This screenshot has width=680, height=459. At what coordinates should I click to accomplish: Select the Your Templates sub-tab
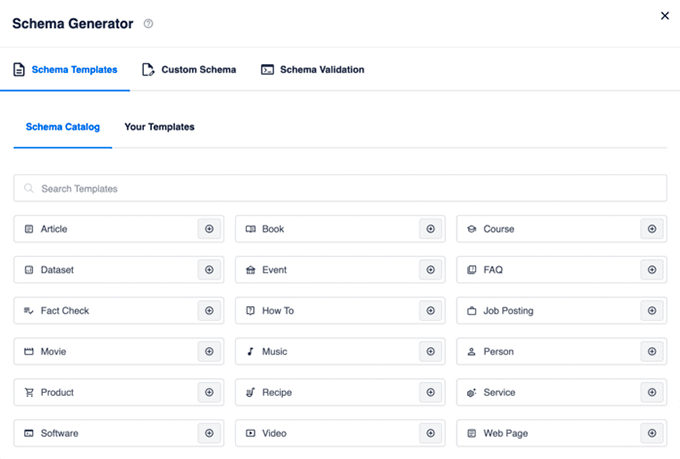(x=159, y=127)
